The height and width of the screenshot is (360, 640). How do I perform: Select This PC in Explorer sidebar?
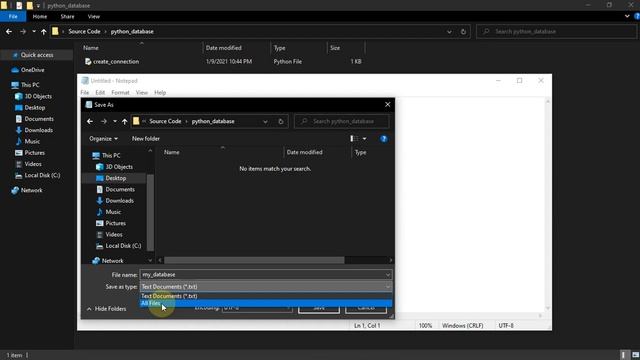tap(25, 85)
